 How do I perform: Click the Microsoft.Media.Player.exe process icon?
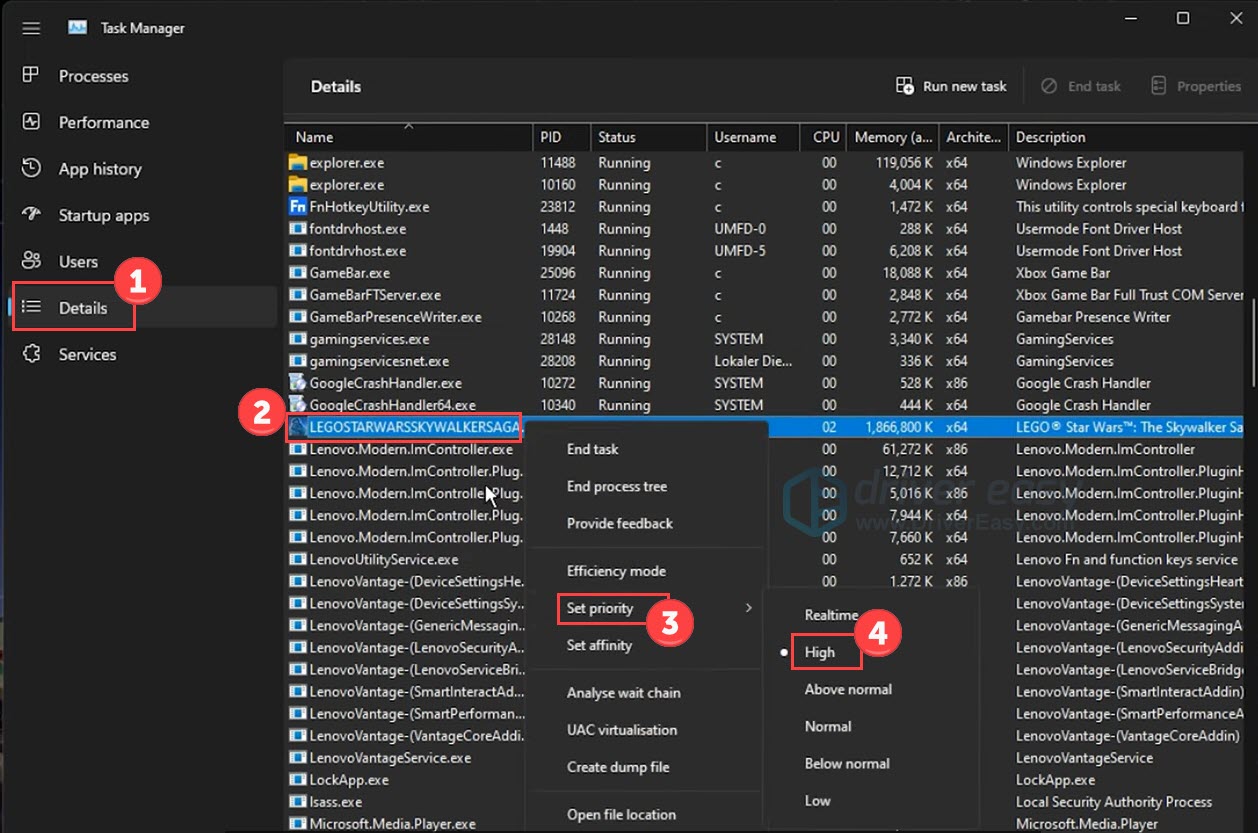click(x=297, y=823)
